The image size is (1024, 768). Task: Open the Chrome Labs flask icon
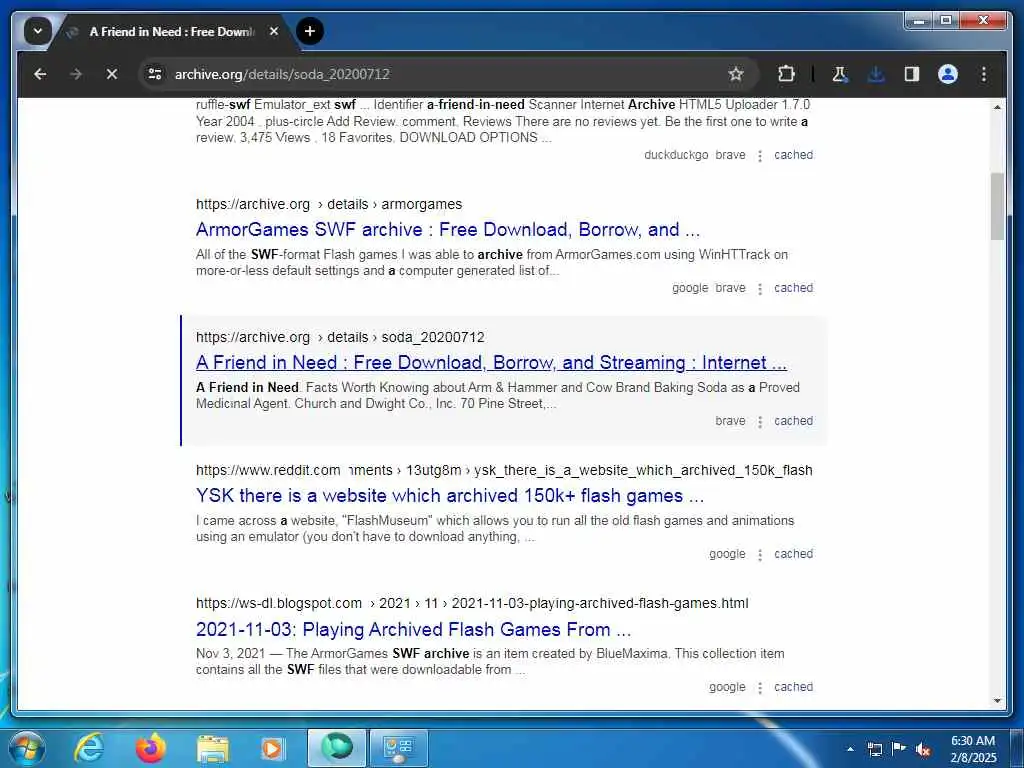click(840, 74)
